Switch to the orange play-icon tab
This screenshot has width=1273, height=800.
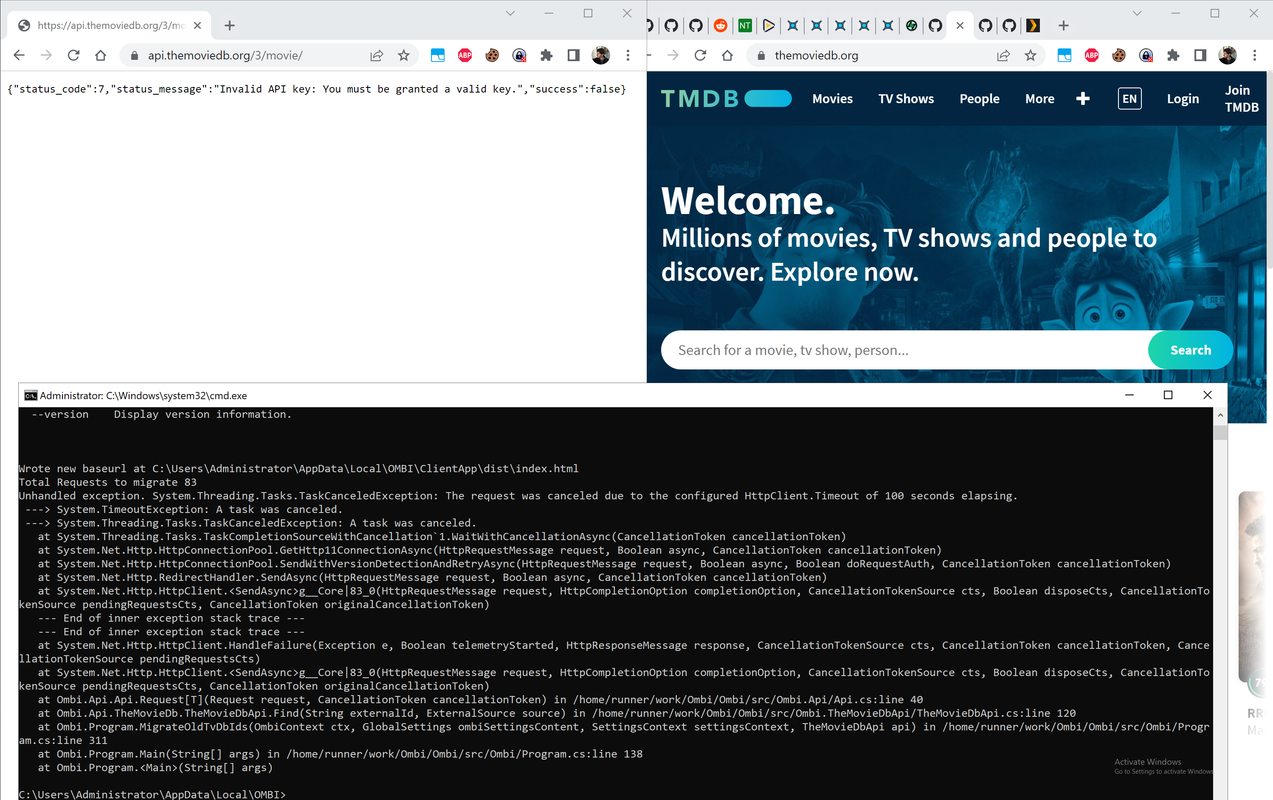[x=769, y=25]
